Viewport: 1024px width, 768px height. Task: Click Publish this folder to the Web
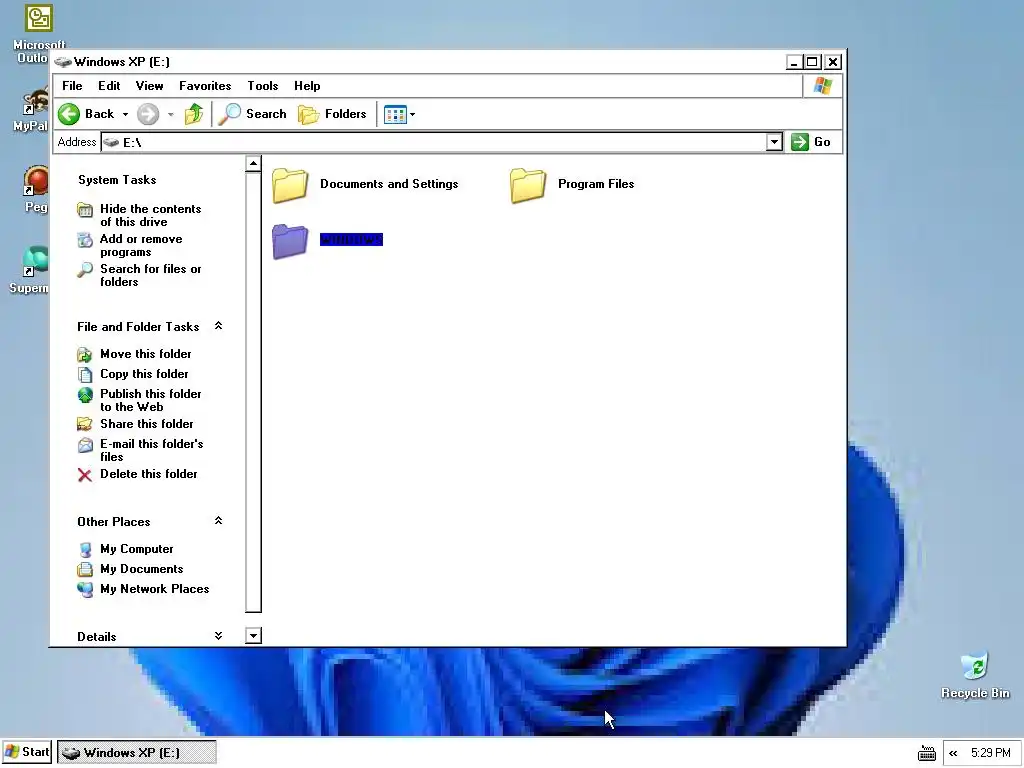coord(151,400)
